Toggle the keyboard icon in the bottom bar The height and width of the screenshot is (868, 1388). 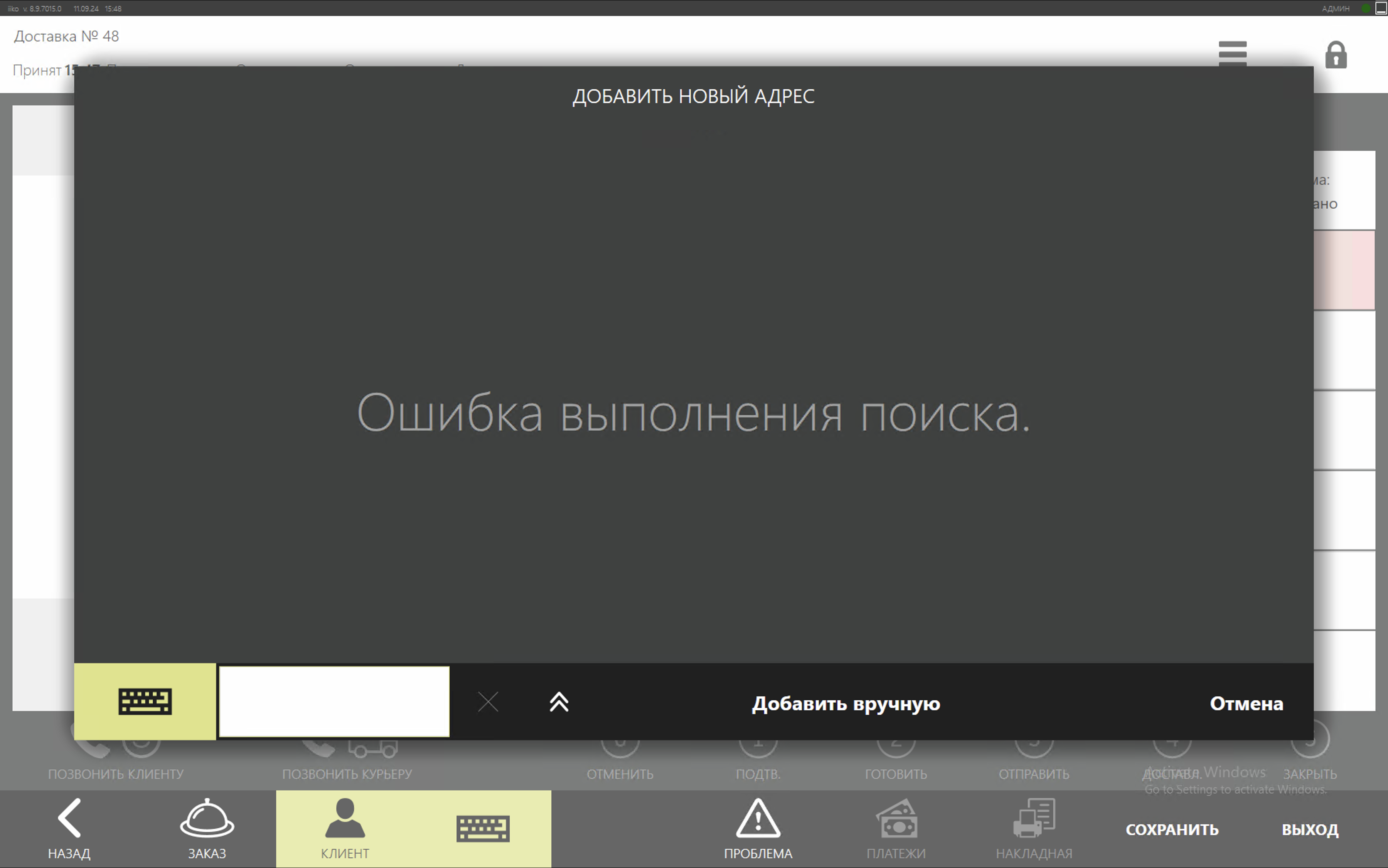tap(483, 829)
